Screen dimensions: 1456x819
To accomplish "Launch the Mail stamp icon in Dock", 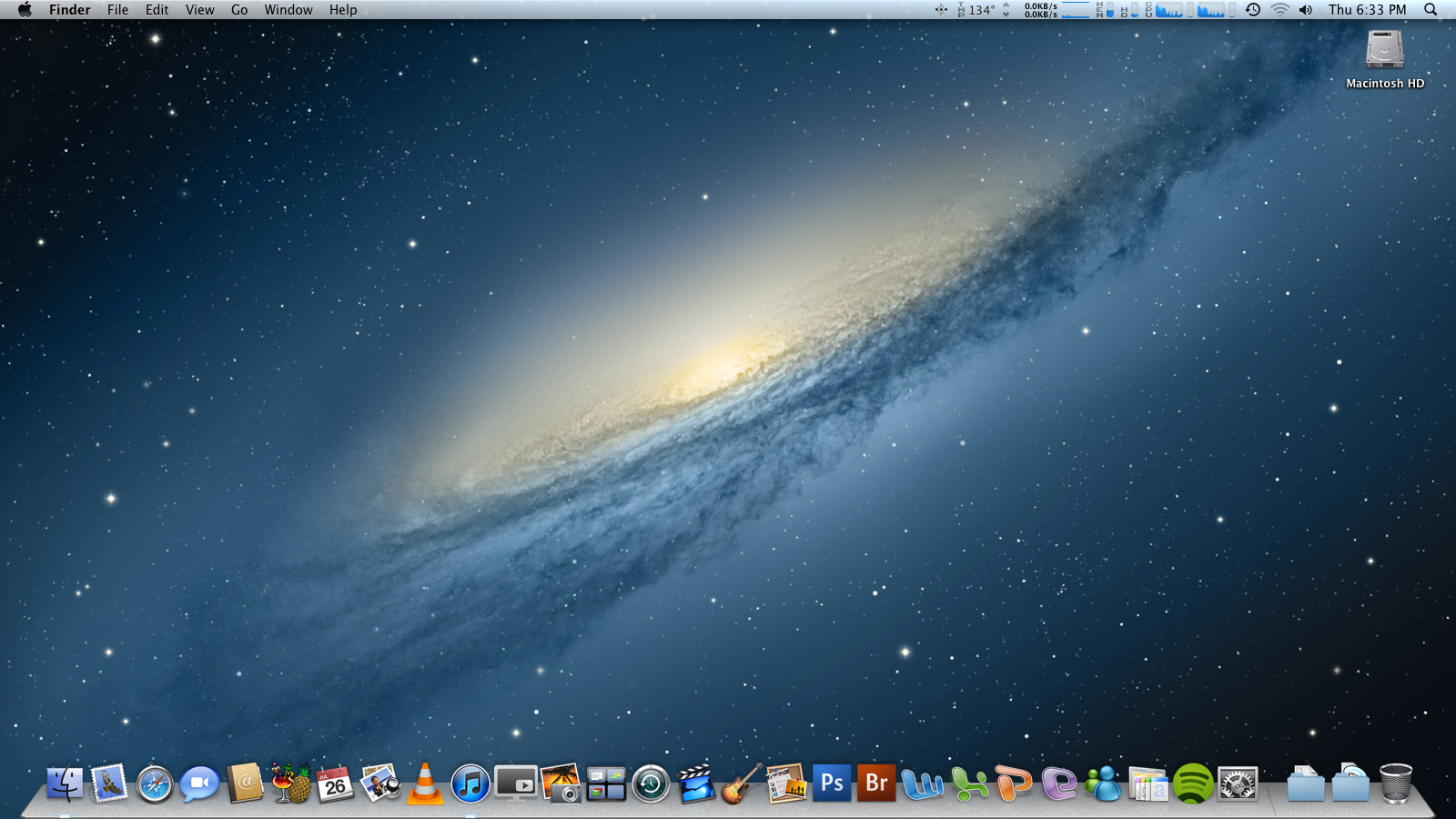I will point(109,784).
